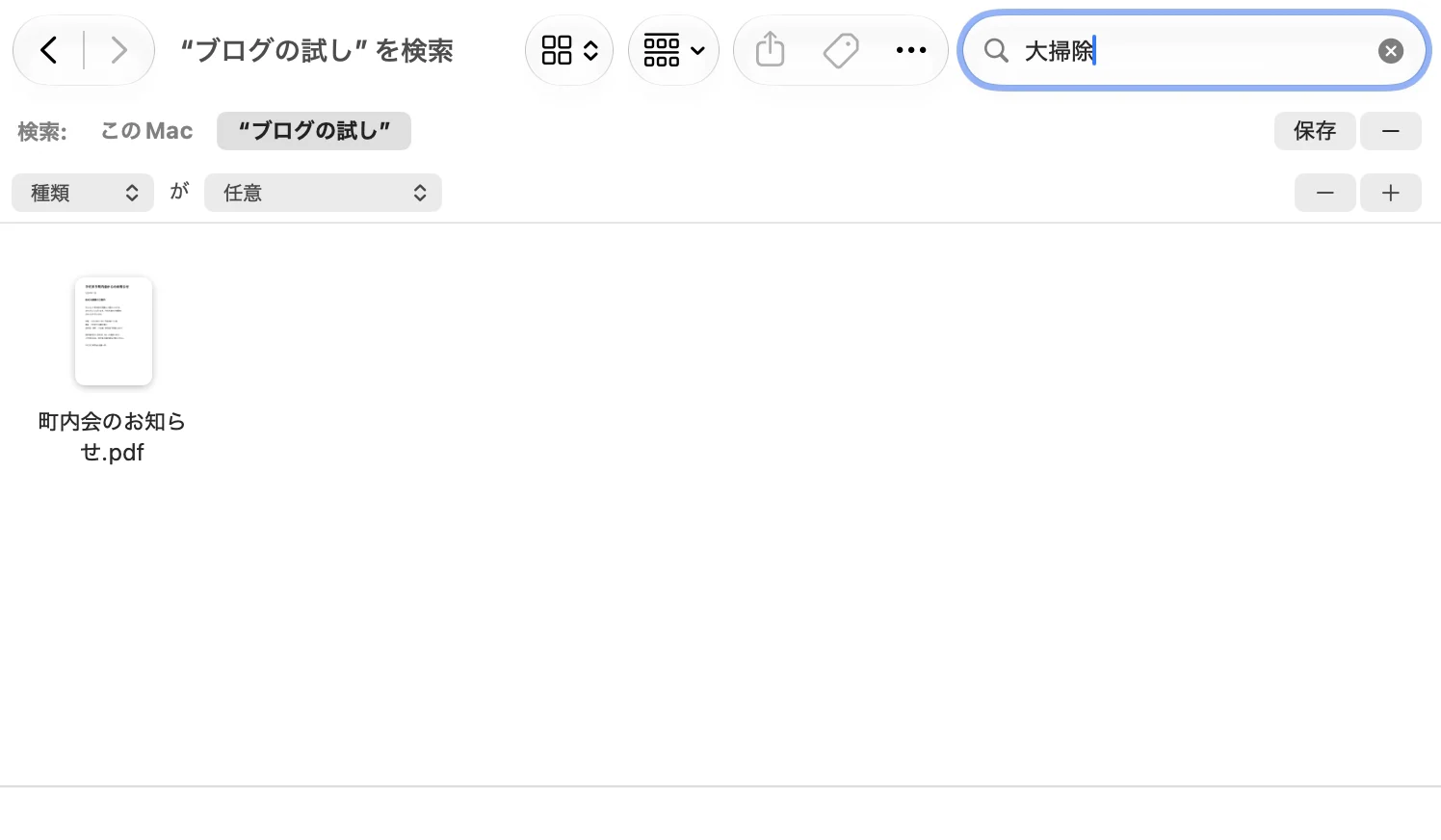The image size is (1441, 840).
Task: Add a new search criterion with plus
Action: 1391,193
